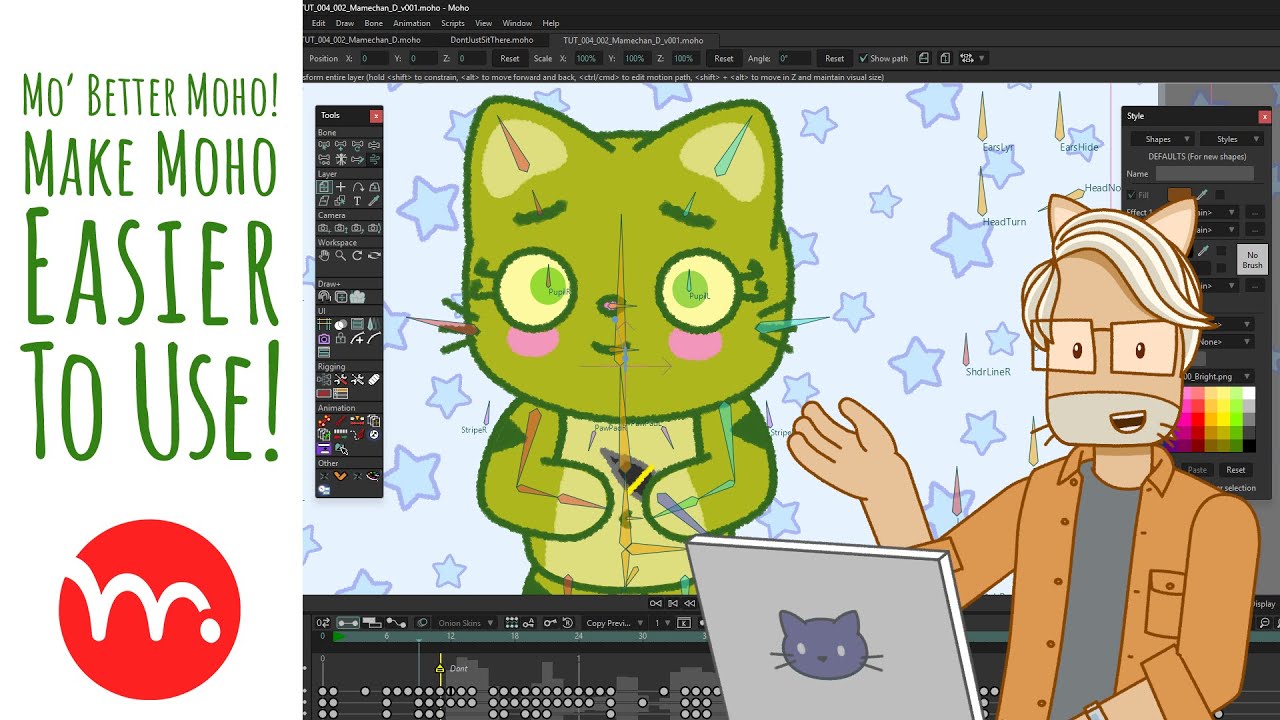The width and height of the screenshot is (1280, 720).
Task: Select the Zoom Workspace magnifier tool
Action: pos(341,256)
